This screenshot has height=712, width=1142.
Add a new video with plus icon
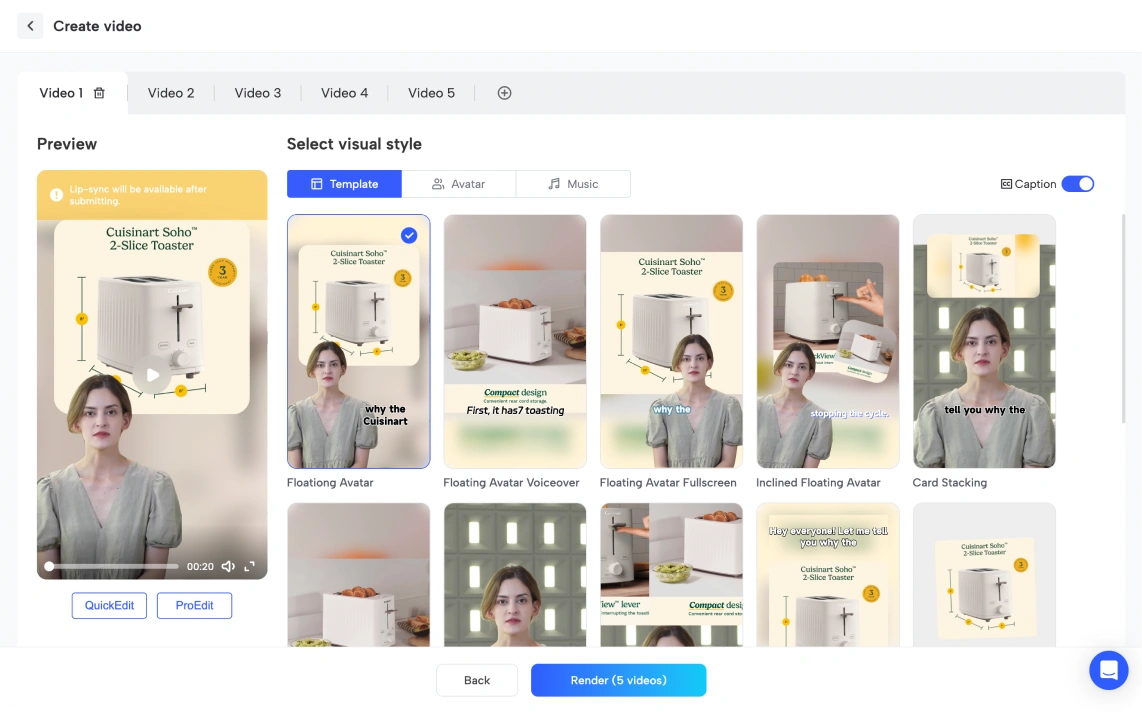point(504,93)
